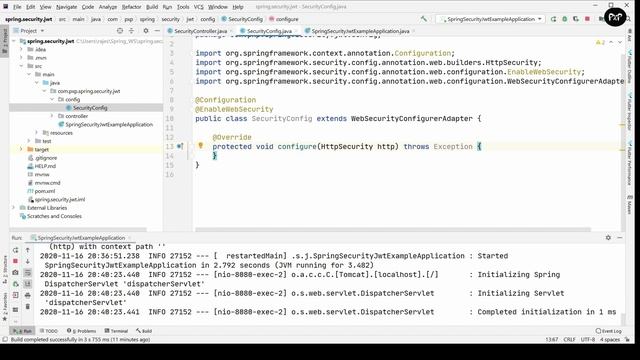Click the Exit icon in Run panel

pos(16,295)
